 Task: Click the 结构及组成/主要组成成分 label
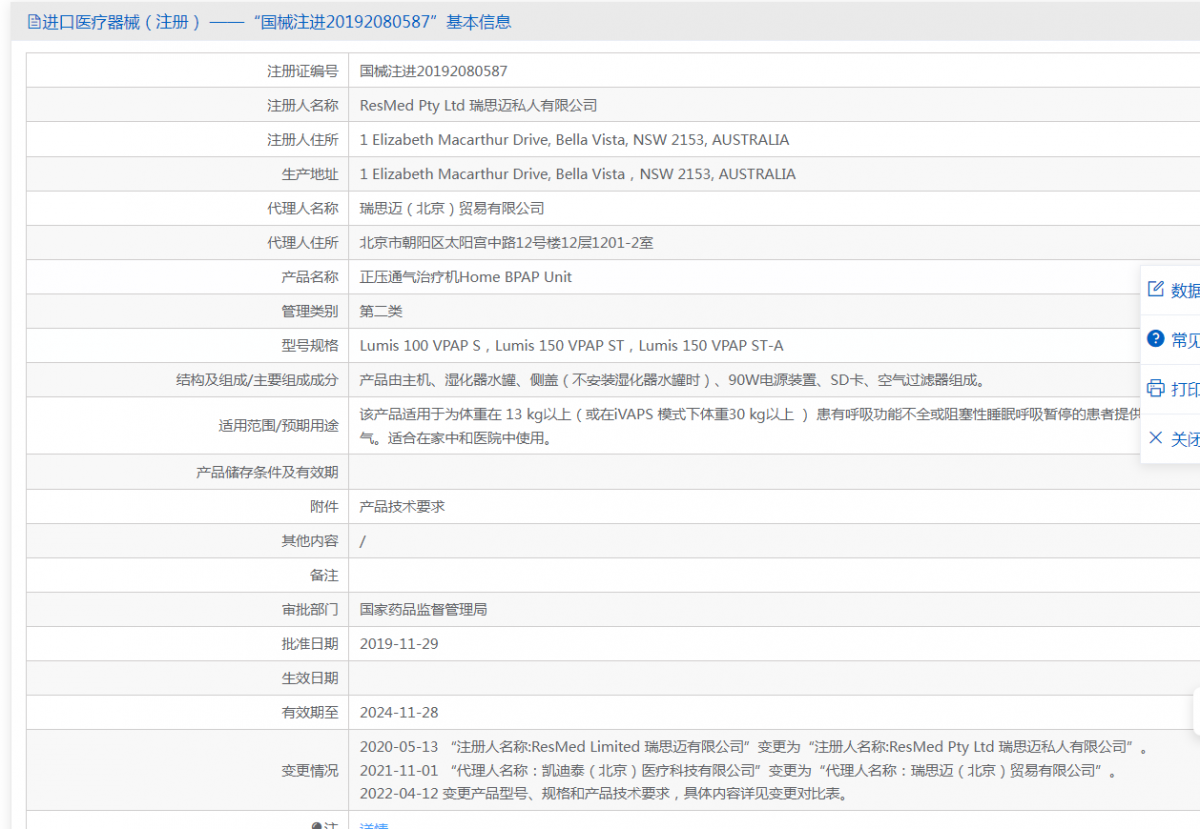(x=257, y=380)
